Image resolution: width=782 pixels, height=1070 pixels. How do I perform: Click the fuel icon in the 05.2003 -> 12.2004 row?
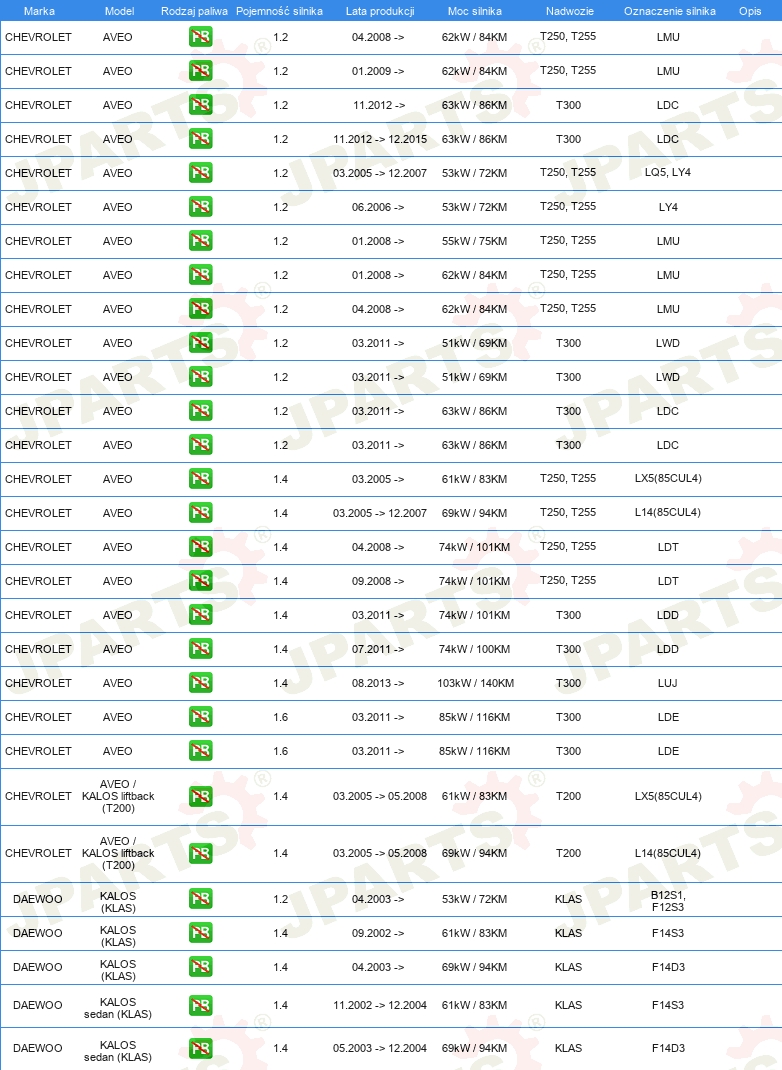point(201,1048)
